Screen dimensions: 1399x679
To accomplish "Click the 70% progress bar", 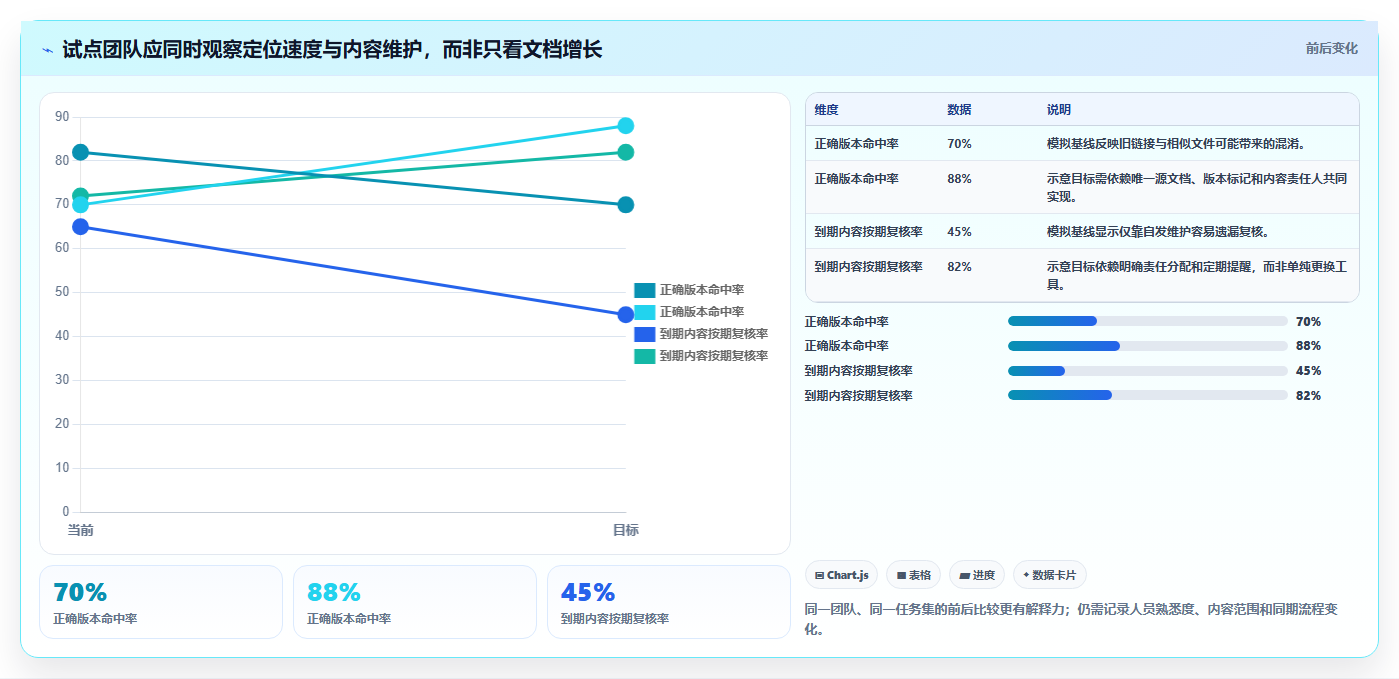I will tap(1148, 321).
